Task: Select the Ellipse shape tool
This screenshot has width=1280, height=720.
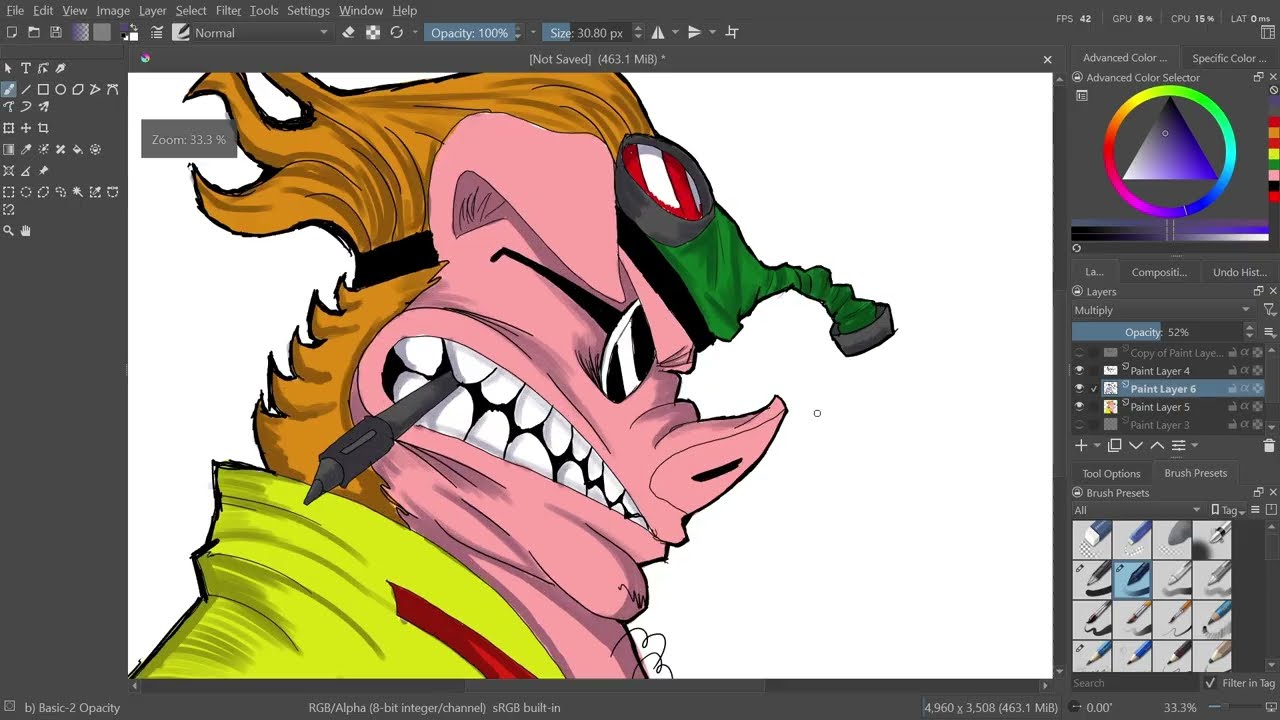Action: pos(60,89)
